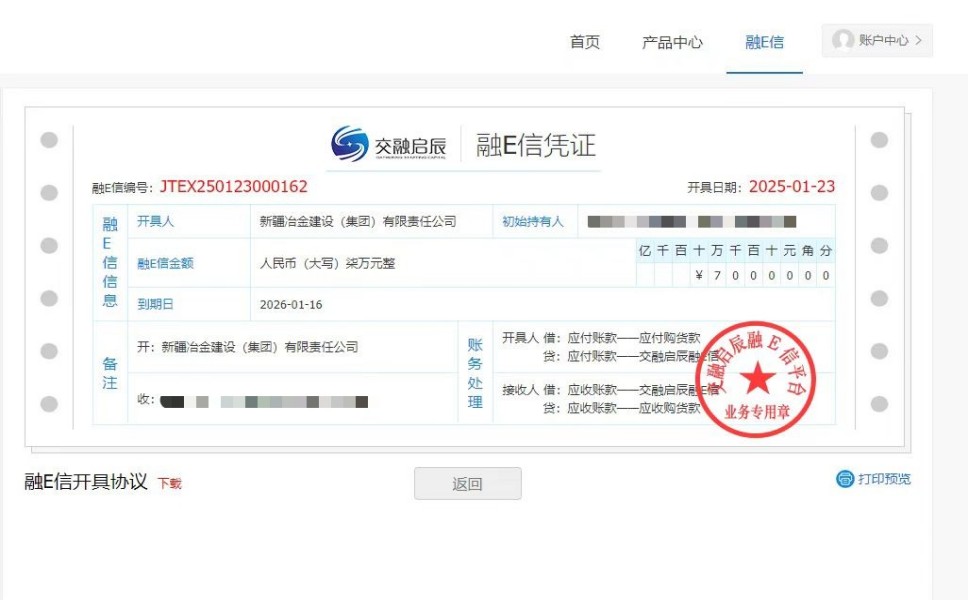
Task: Click the 开具人 field label
Action: coord(155,222)
